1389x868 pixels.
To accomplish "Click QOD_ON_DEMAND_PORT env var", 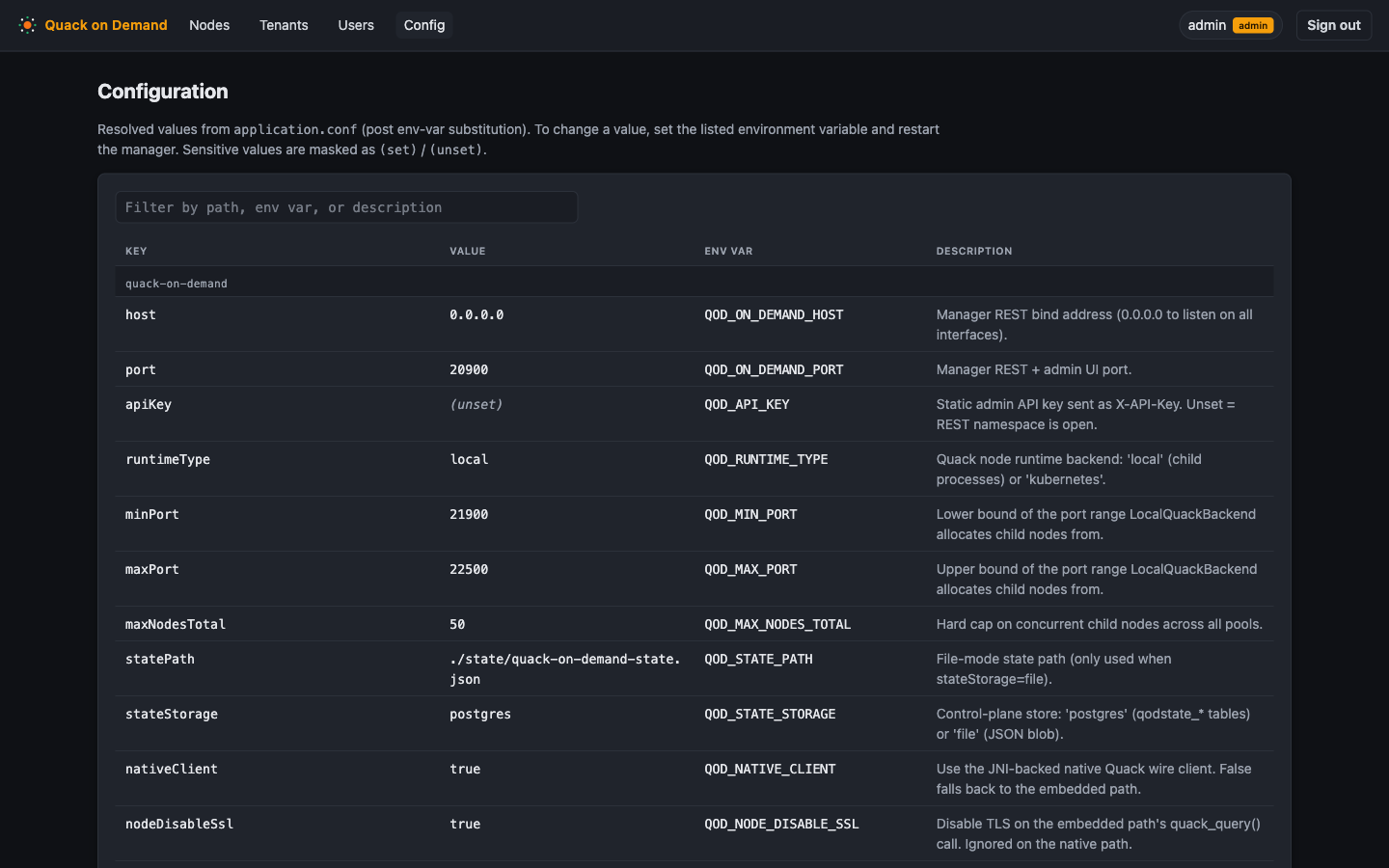I will pos(774,369).
